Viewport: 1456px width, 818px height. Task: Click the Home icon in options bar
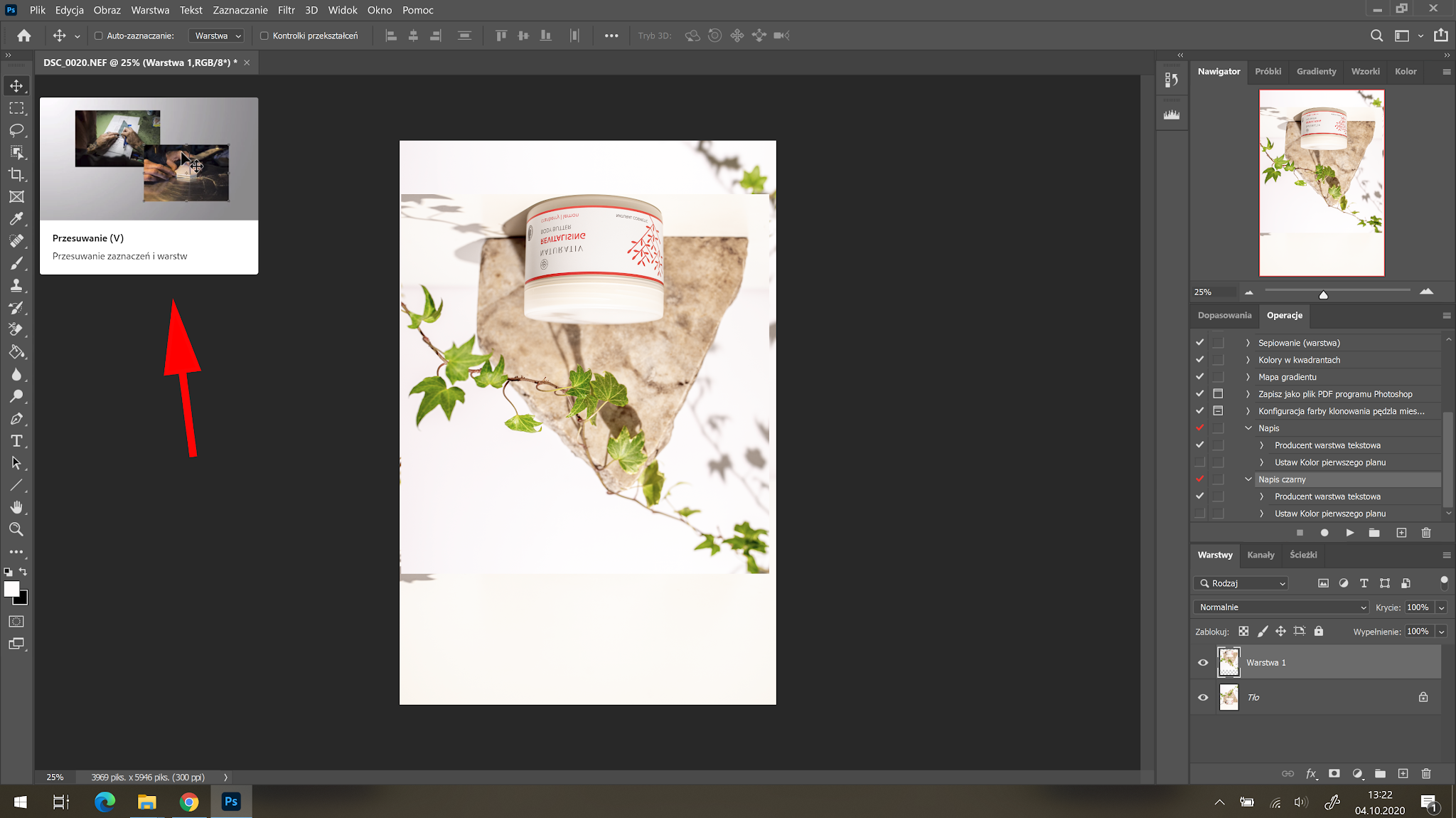click(x=24, y=36)
